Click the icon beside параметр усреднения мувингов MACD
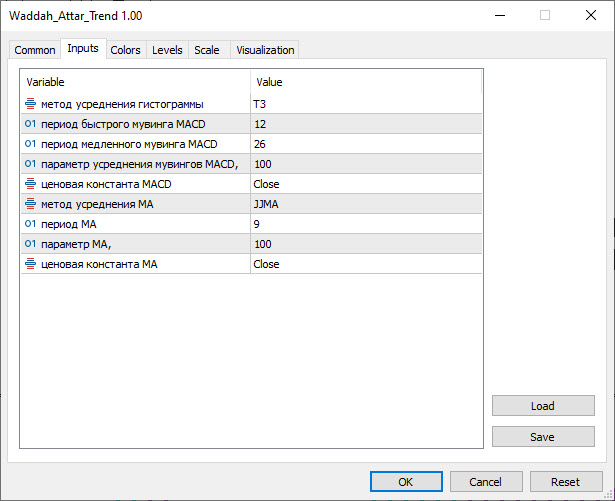This screenshot has height=501, width=615. [x=30, y=164]
